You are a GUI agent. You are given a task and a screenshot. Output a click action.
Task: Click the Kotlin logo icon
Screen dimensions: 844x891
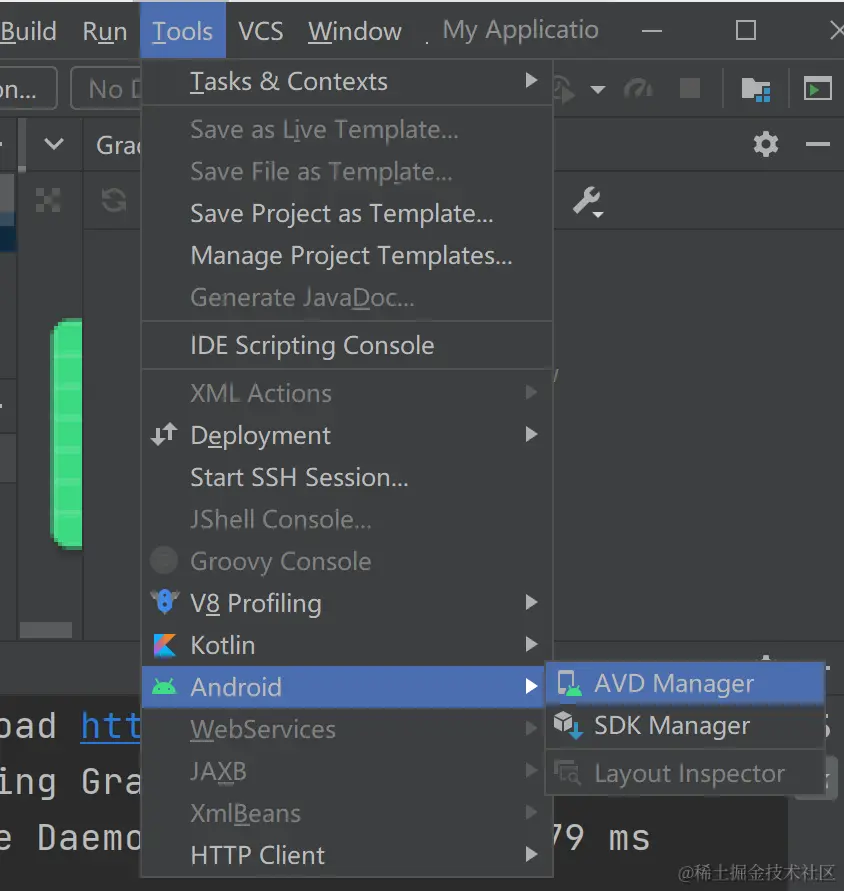165,645
